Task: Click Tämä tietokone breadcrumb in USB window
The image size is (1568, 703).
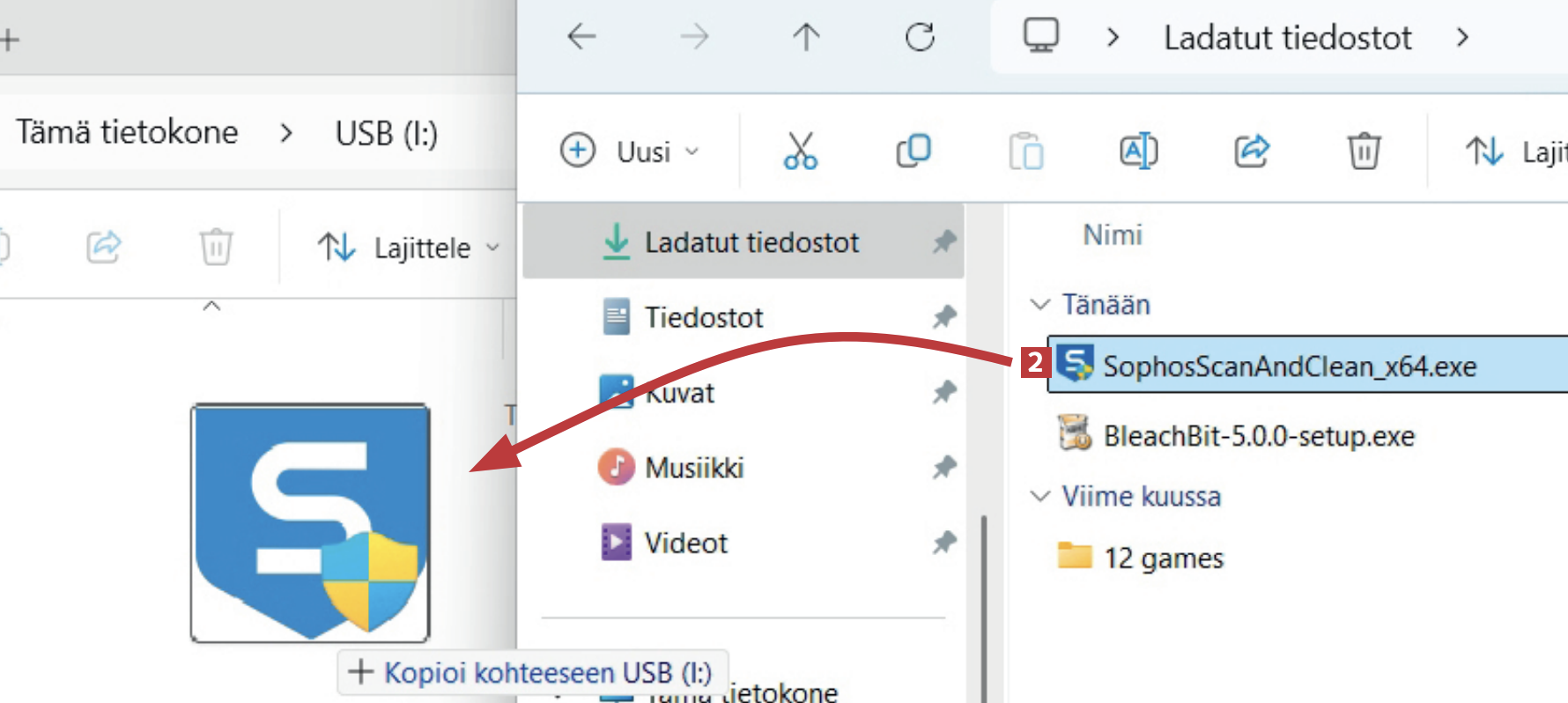Action: click(127, 132)
